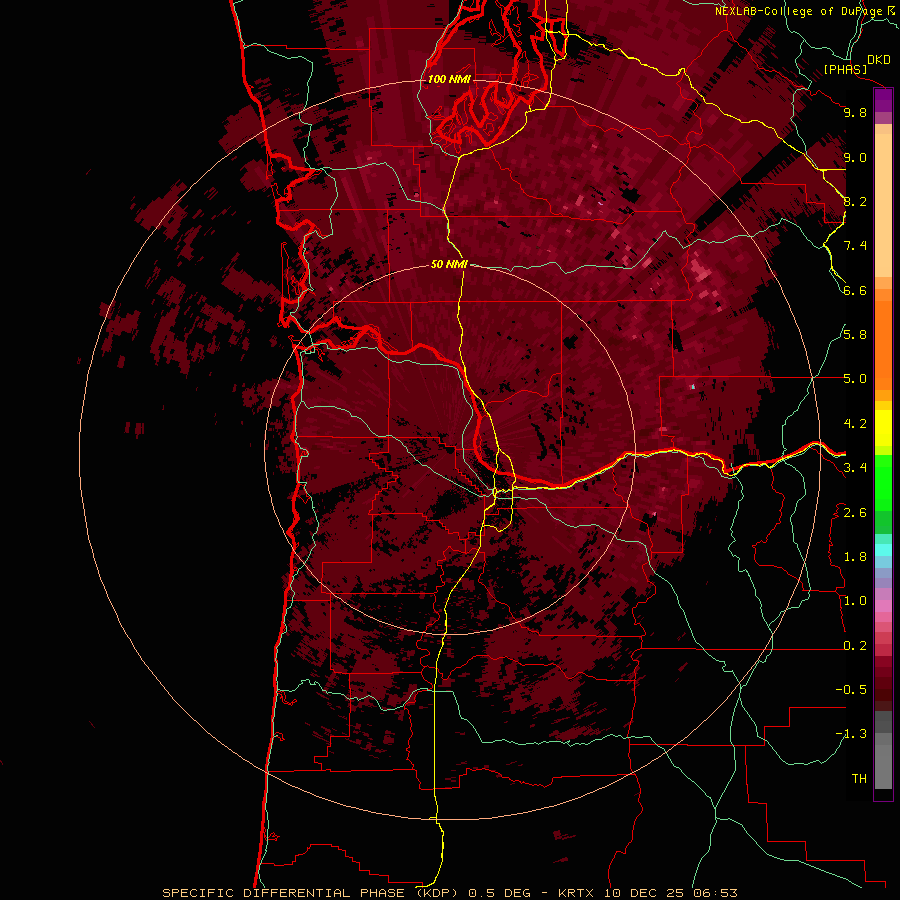Click the yellow segment of the color bar

[883, 428]
